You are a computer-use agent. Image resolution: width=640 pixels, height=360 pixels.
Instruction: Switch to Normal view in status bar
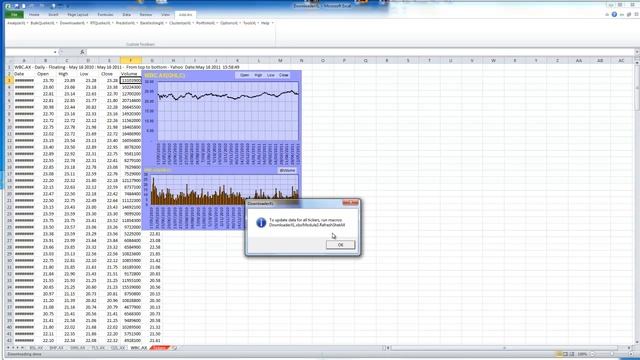(559, 354)
